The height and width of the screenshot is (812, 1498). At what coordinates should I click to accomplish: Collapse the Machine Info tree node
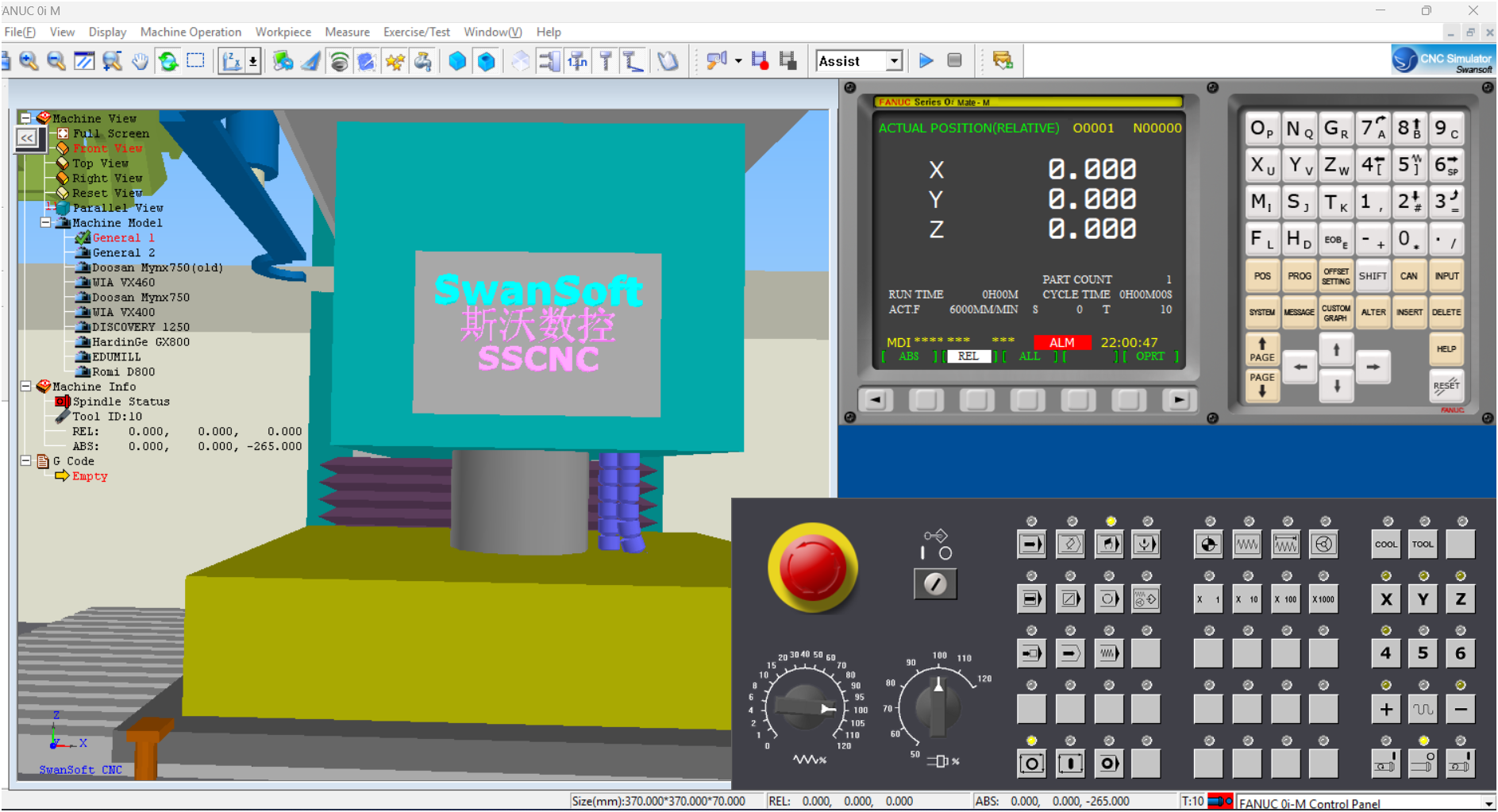[25, 387]
